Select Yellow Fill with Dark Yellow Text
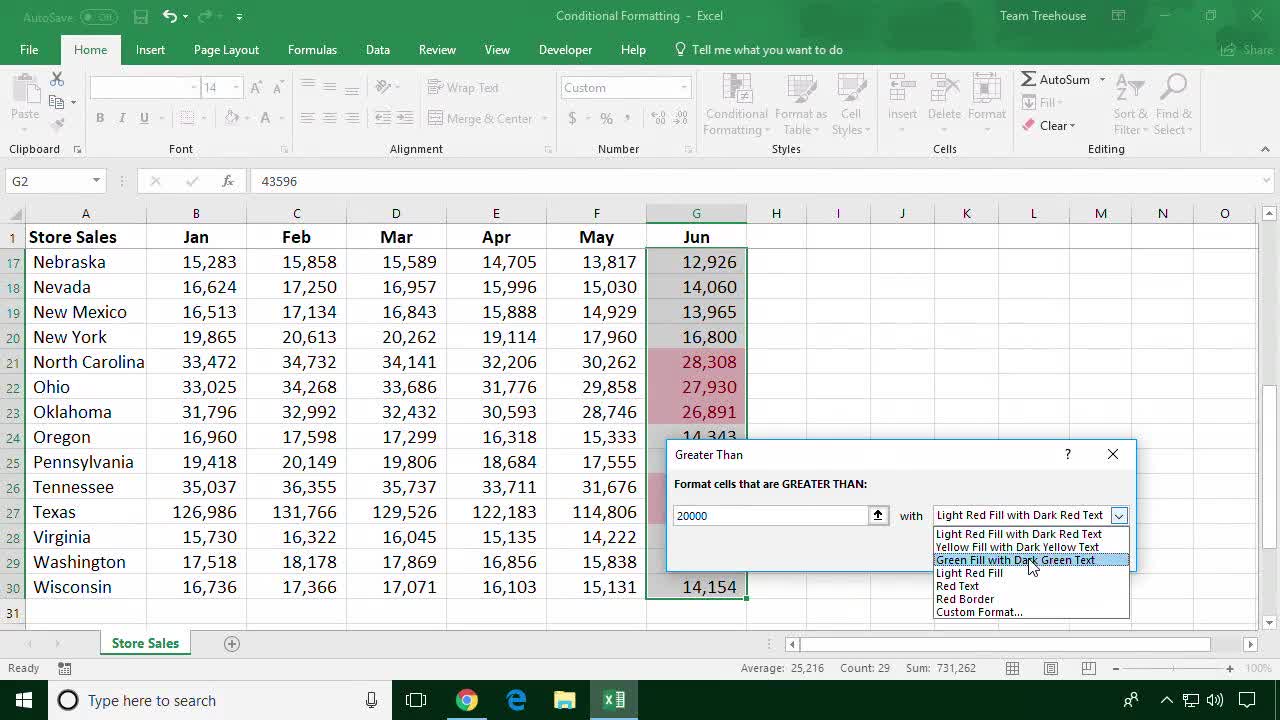 pyautogui.click(x=1017, y=547)
